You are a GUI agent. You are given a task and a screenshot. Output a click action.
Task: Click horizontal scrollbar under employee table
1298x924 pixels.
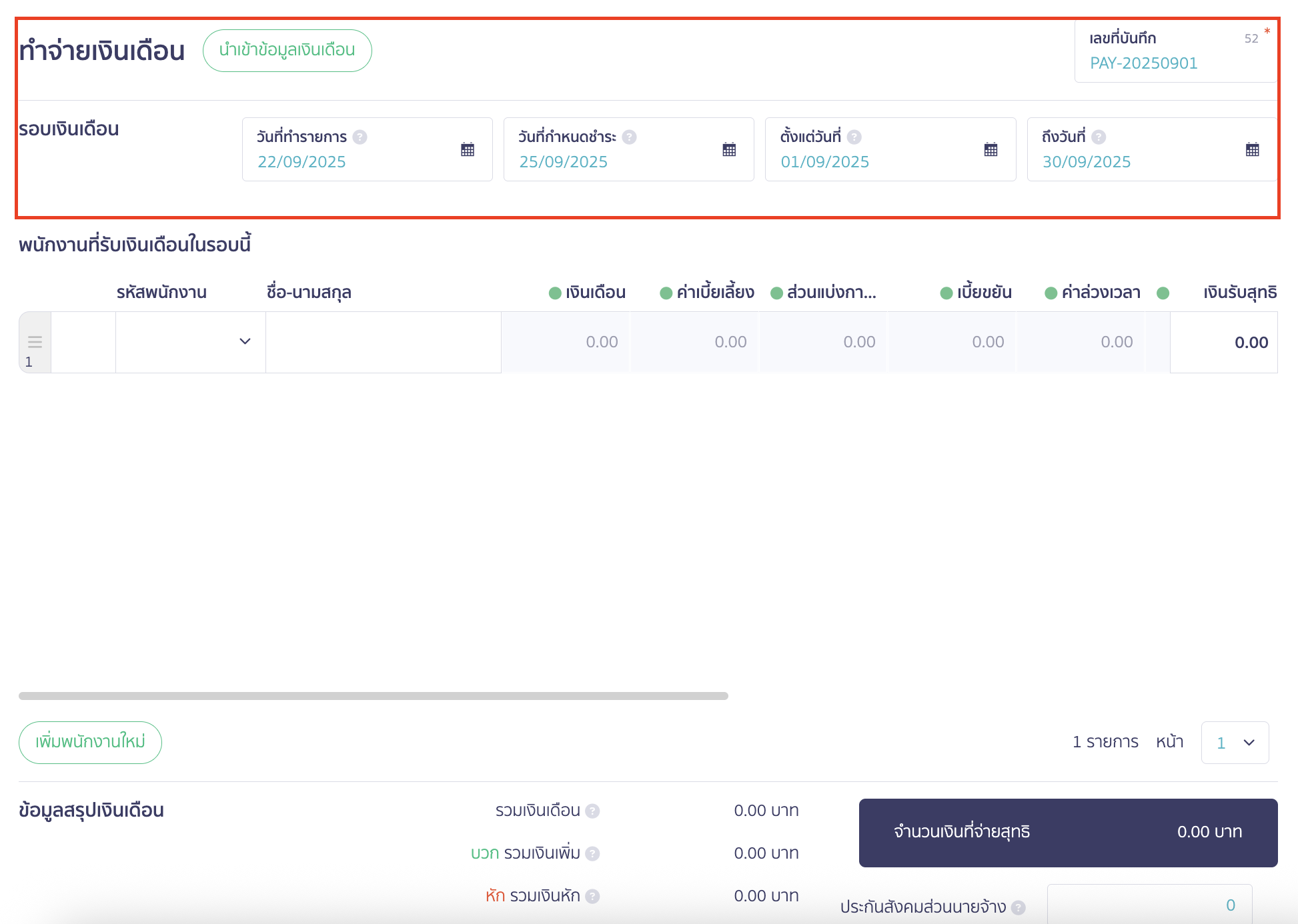point(374,696)
